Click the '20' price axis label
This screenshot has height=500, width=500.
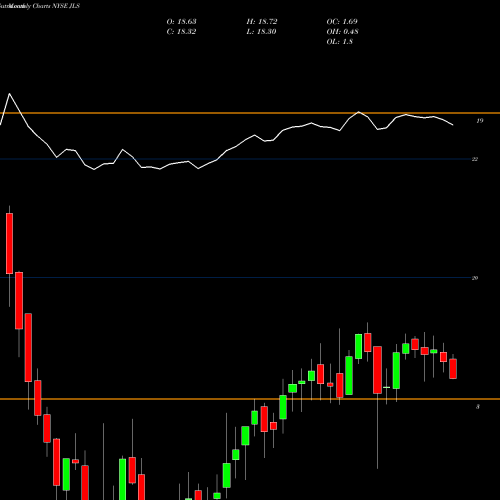tap(475, 278)
